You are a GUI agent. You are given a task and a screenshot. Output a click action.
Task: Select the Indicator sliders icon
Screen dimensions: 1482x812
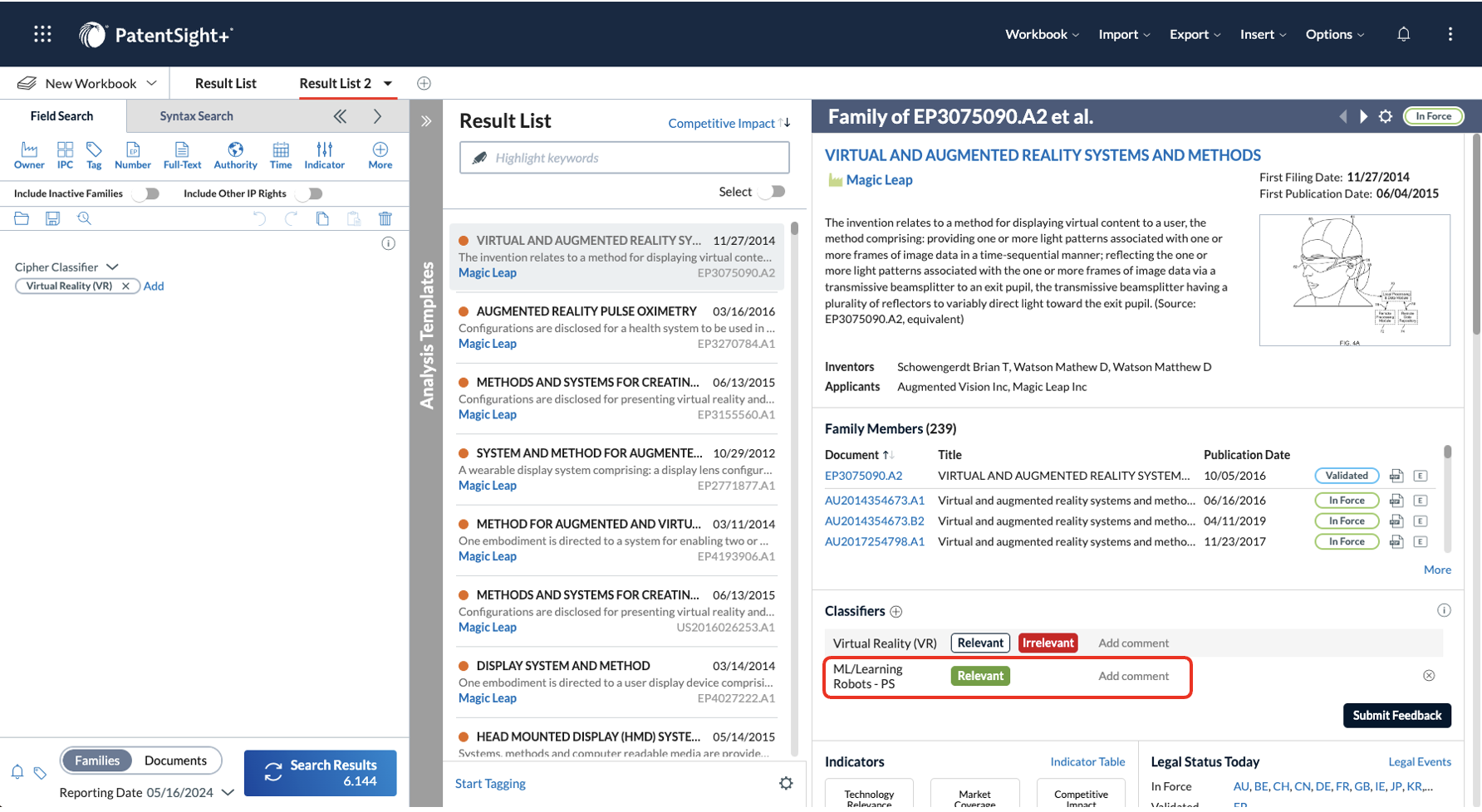[x=324, y=155]
